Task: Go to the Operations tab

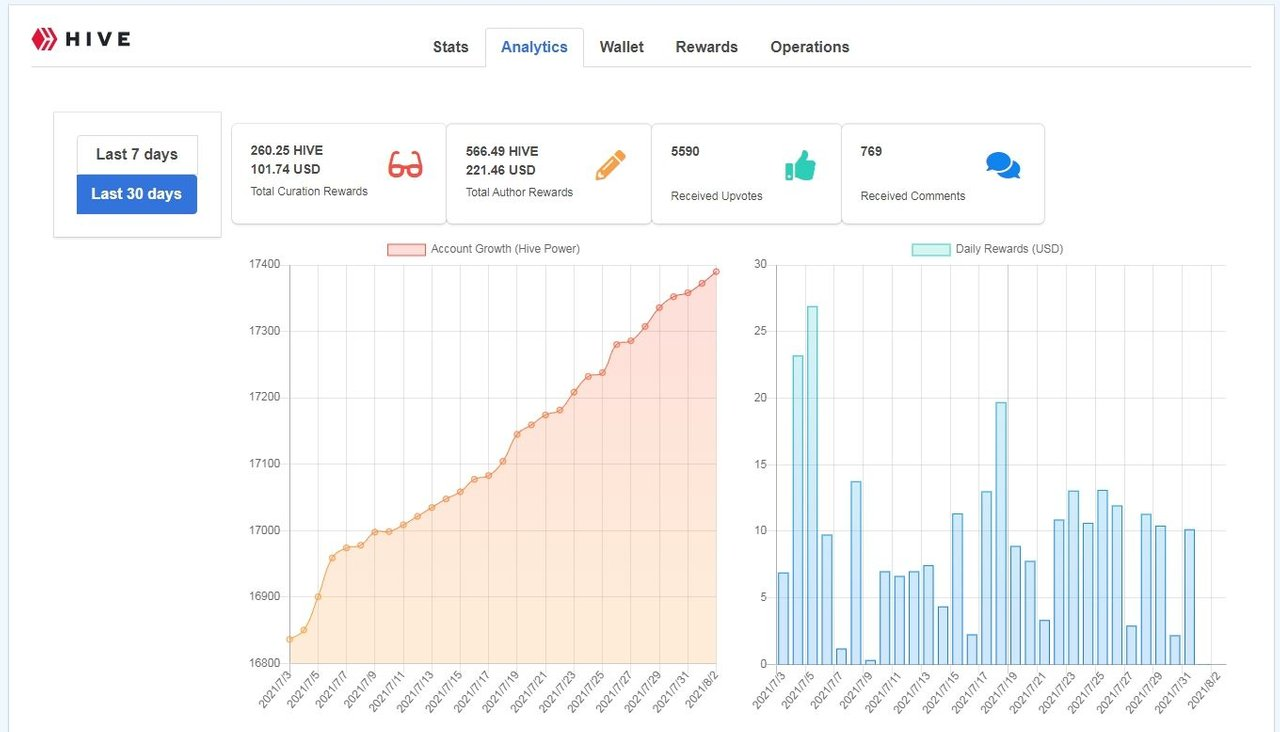Action: click(x=810, y=47)
